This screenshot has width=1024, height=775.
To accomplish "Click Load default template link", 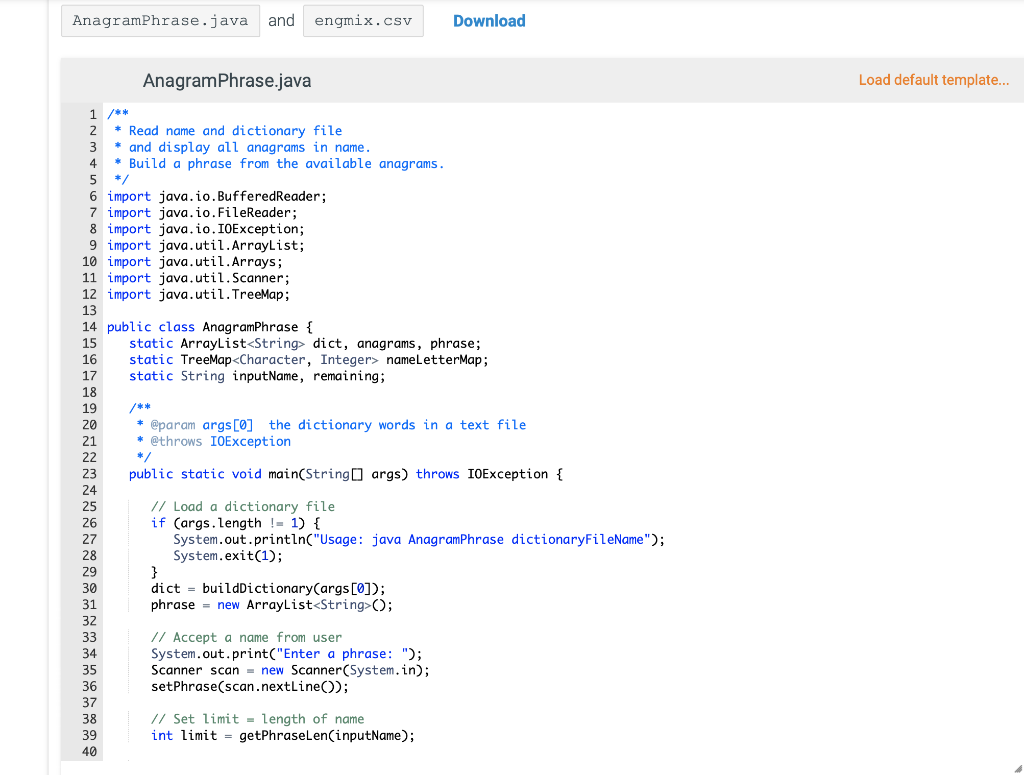I will click(x=933, y=80).
